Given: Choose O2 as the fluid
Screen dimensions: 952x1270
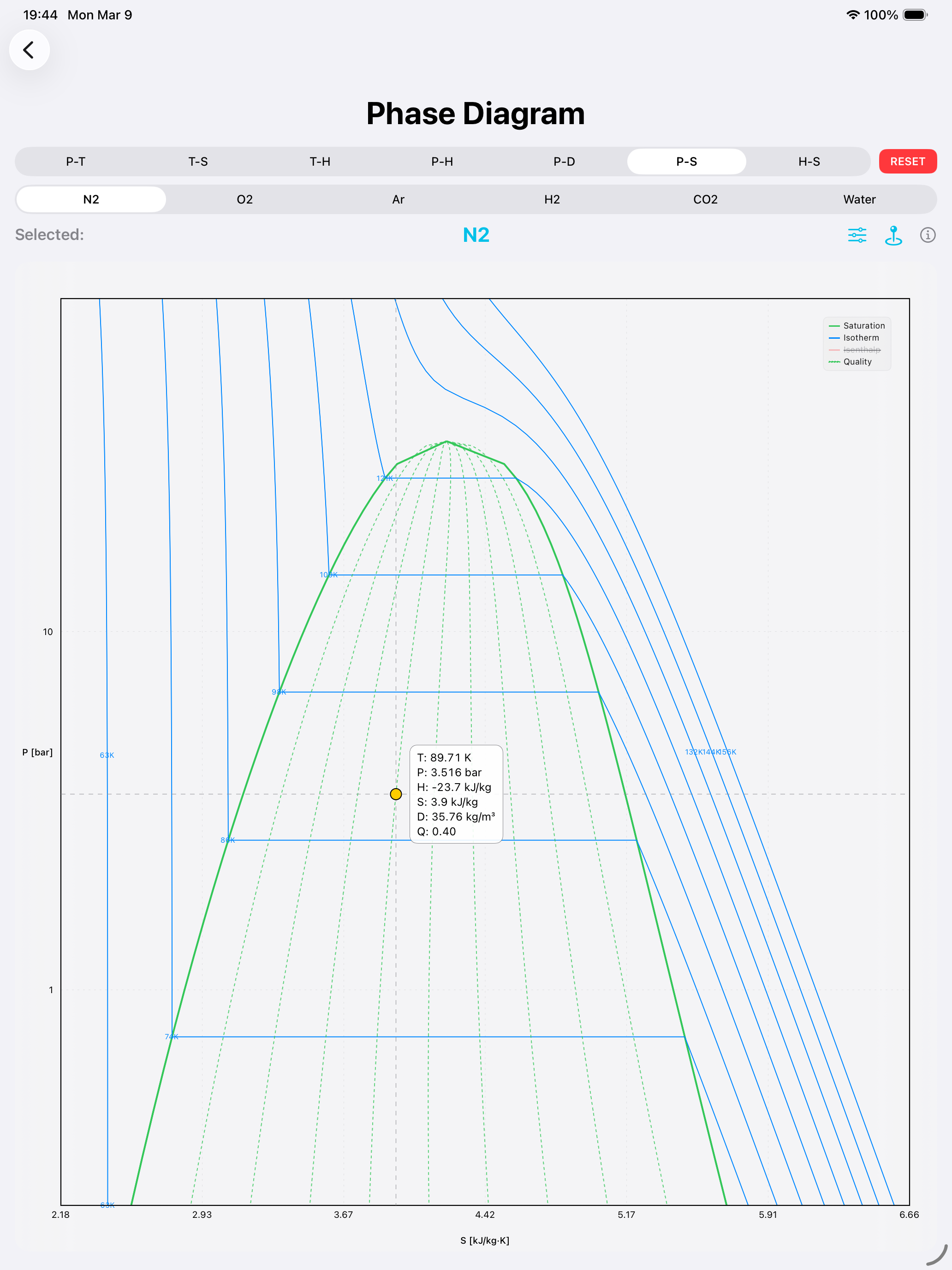Looking at the screenshot, I should [244, 199].
